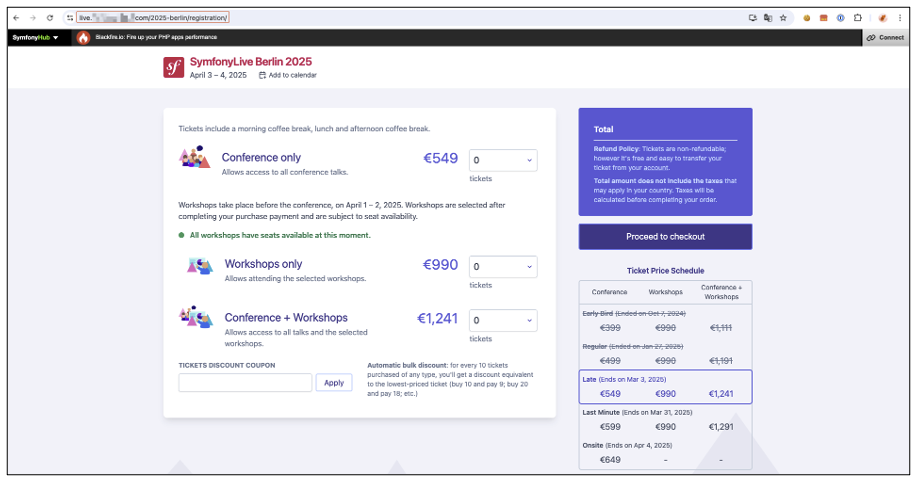918x481 pixels.
Task: Click the 'Early Bird' struck-through label
Action: [597, 314]
